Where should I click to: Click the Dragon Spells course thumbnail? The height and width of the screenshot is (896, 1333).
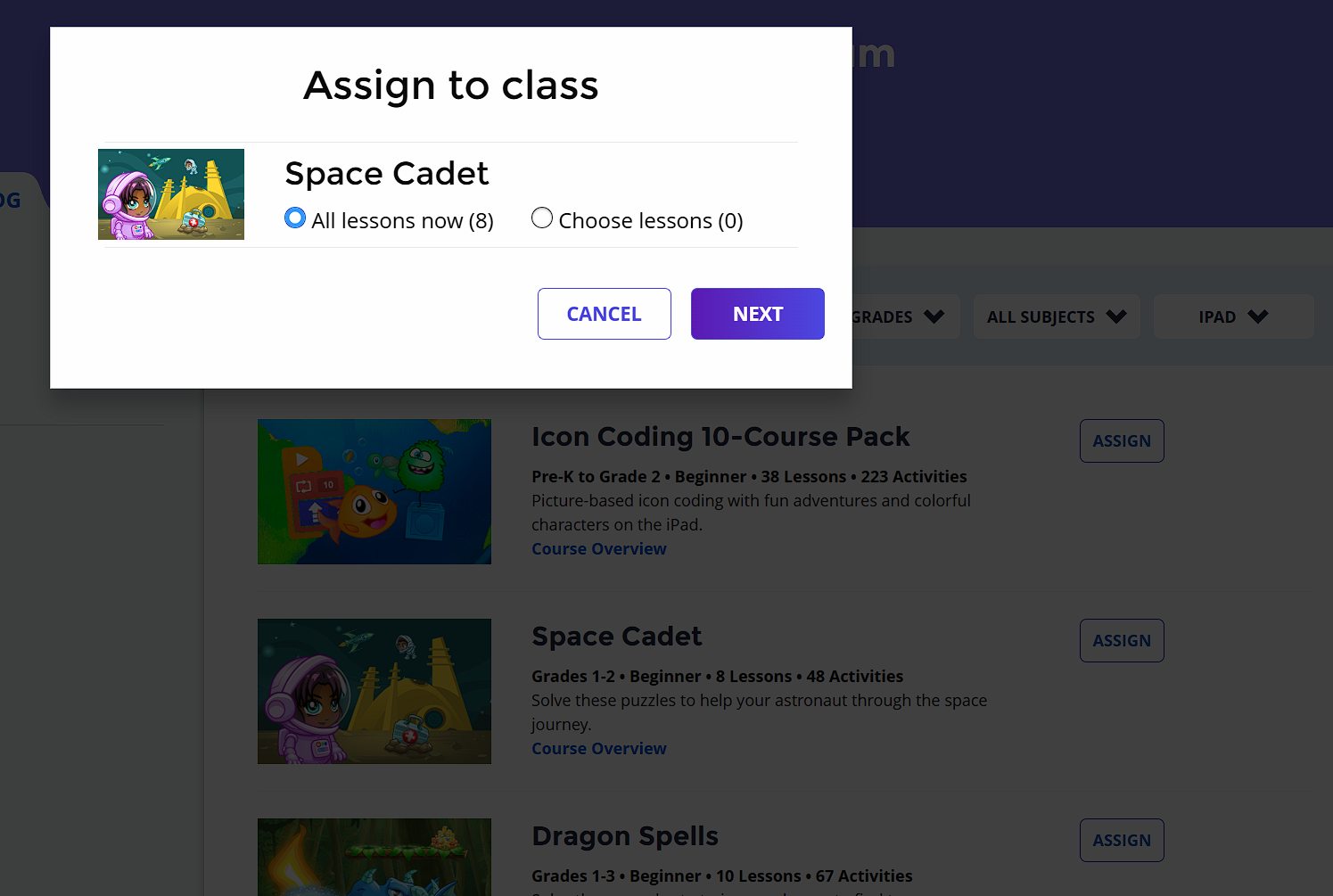tap(374, 857)
